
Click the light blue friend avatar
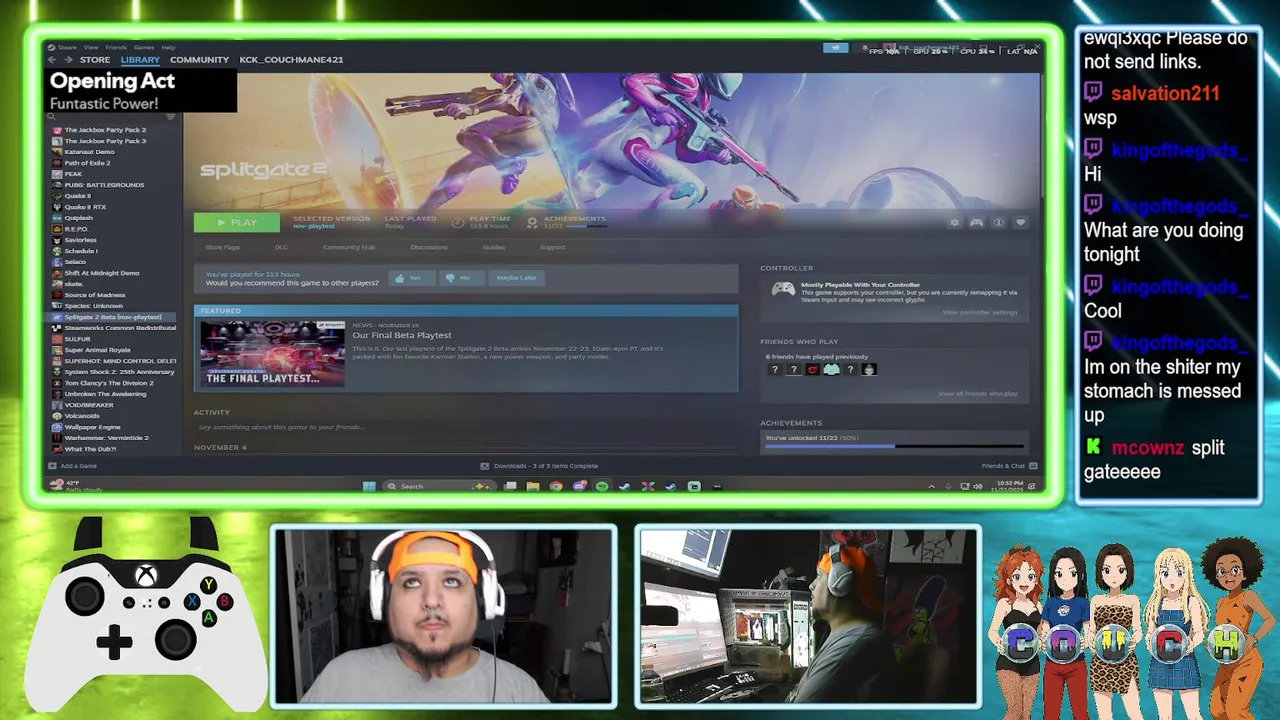tap(831, 369)
